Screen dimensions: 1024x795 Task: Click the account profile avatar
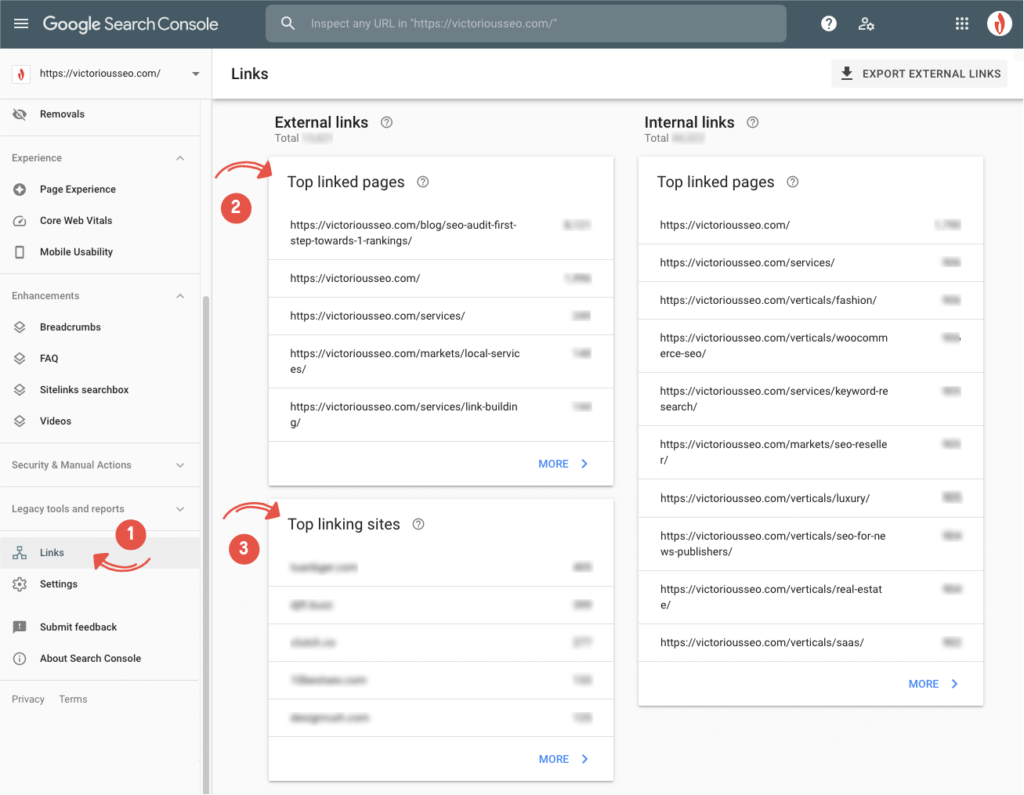click(999, 24)
